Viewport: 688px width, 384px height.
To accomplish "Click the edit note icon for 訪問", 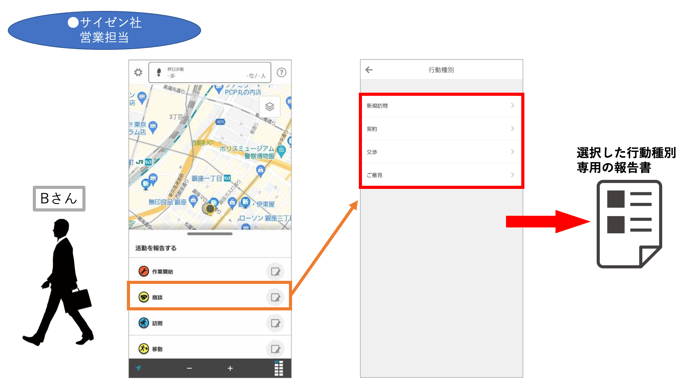I will [x=275, y=323].
